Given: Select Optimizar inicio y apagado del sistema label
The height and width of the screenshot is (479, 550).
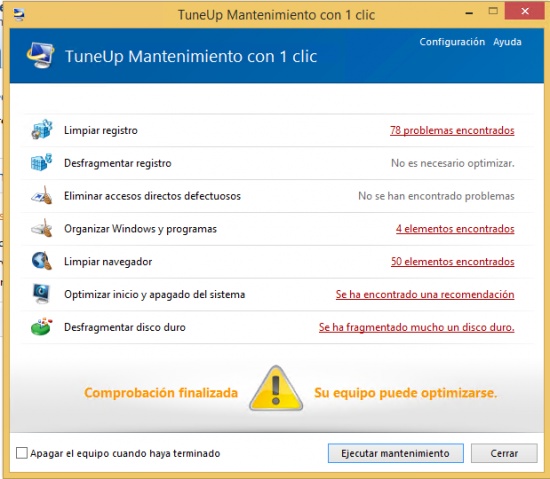Looking at the screenshot, I should [154, 294].
